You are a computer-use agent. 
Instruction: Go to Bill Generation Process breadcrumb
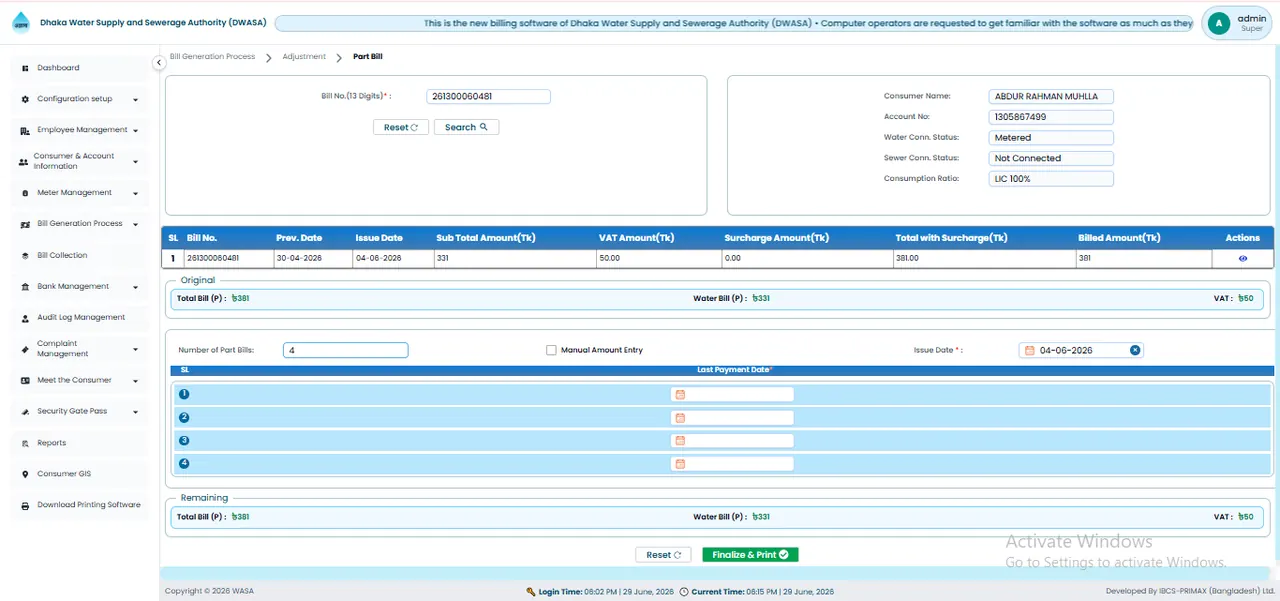pos(212,57)
